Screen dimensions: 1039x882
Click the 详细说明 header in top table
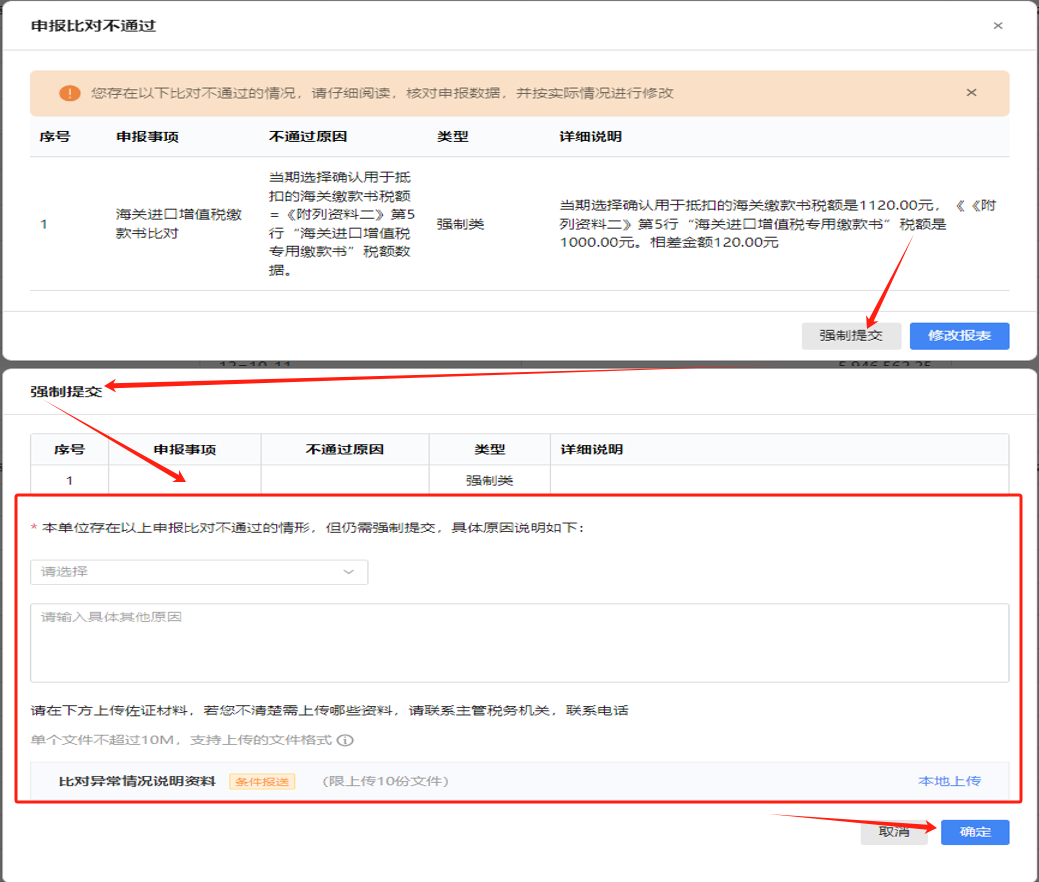click(x=590, y=137)
